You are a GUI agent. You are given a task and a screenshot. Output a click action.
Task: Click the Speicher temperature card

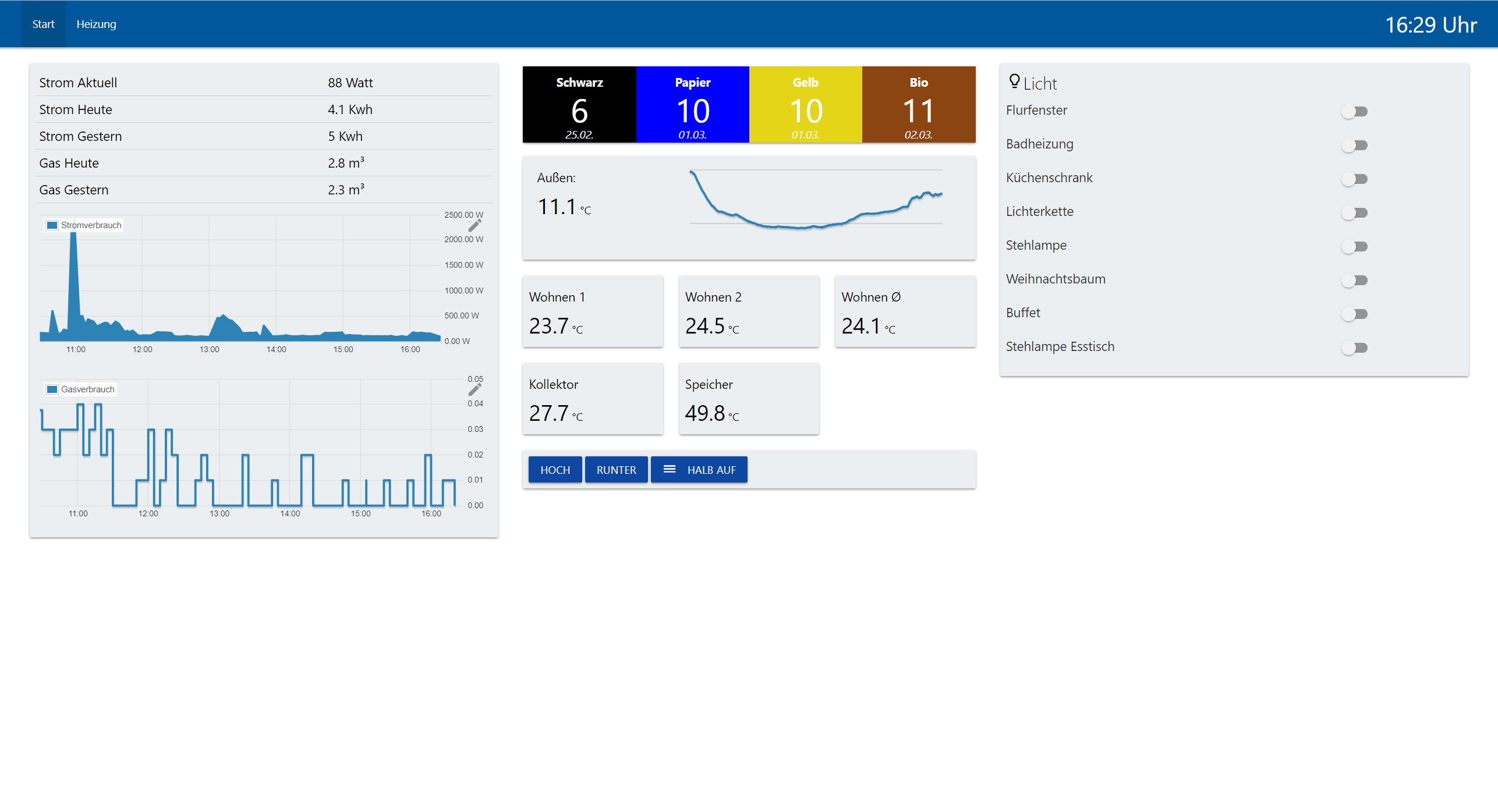(749, 399)
